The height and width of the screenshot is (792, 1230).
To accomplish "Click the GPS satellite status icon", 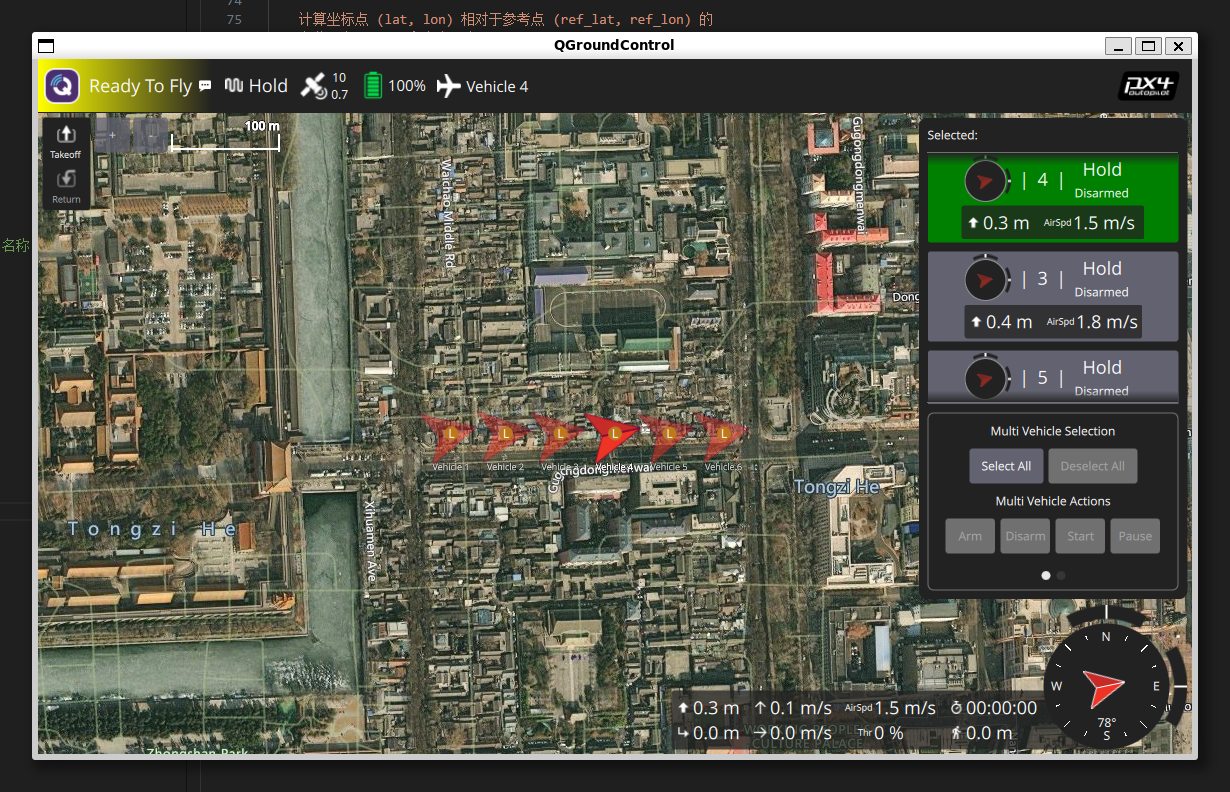I will click(314, 86).
